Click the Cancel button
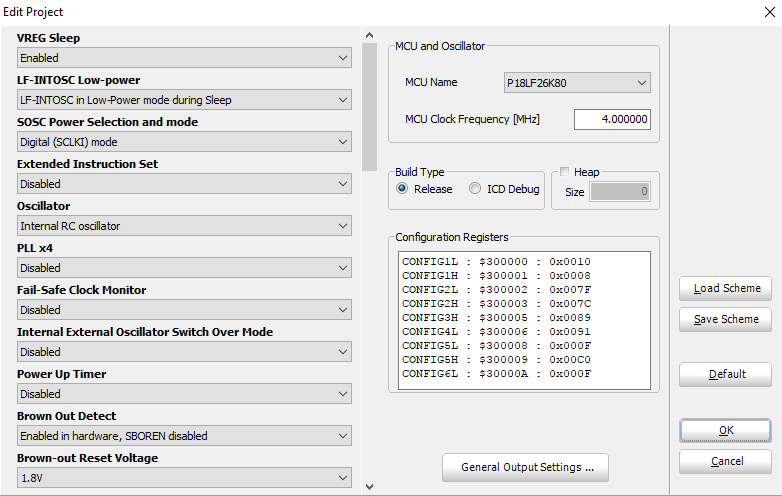 (x=725, y=461)
